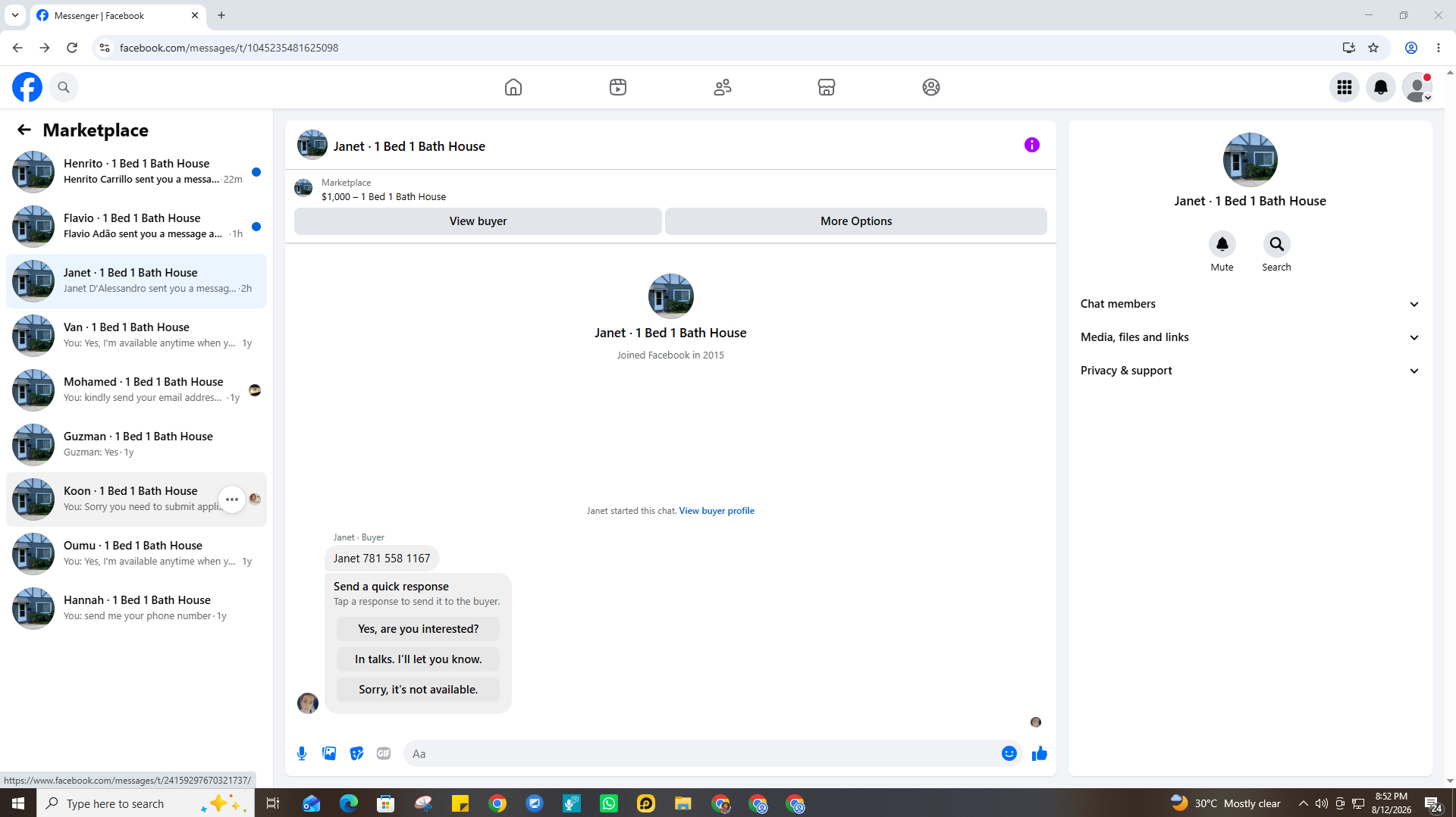1456x817 pixels.
Task: Search within the Janet conversation
Action: click(1277, 244)
